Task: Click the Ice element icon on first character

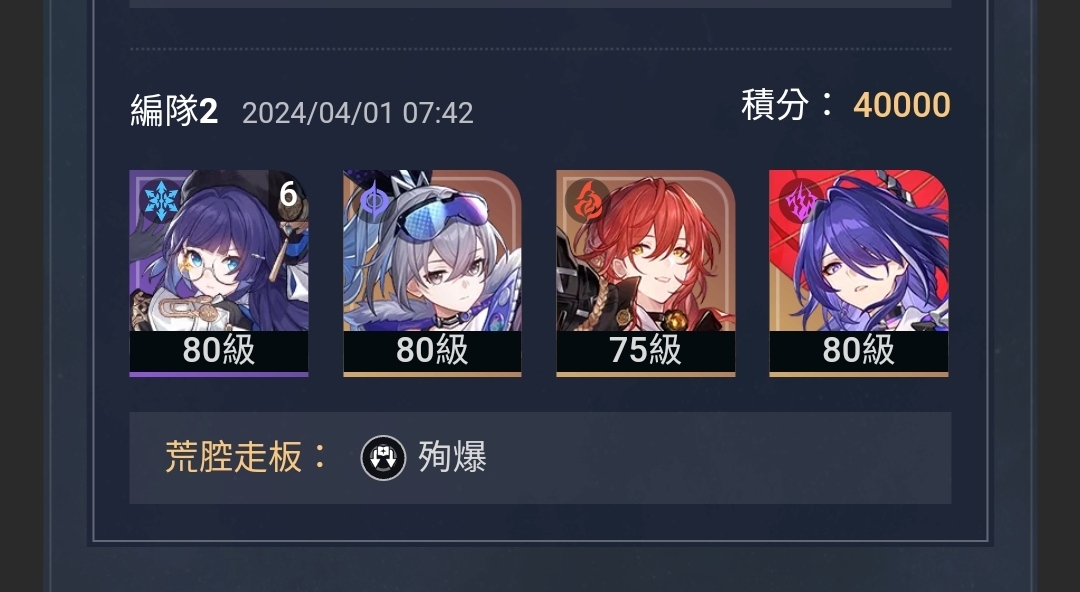Action: coord(160,201)
